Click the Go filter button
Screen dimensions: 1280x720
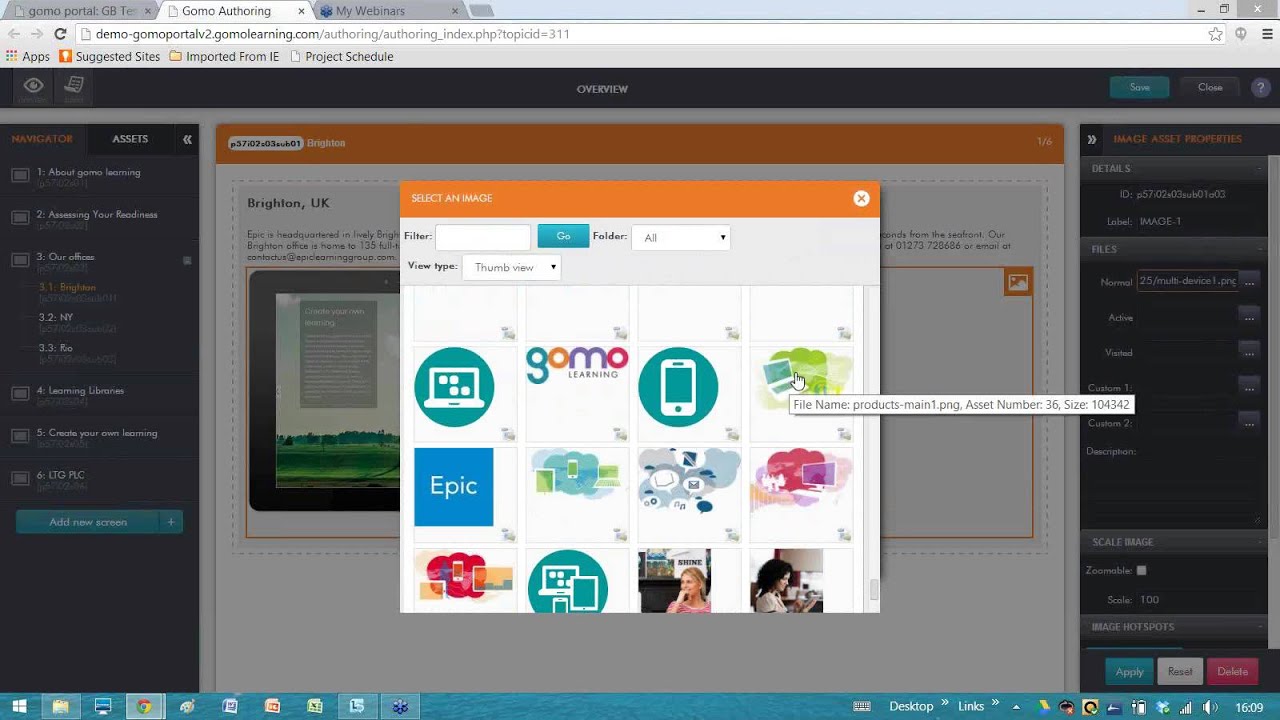[563, 236]
